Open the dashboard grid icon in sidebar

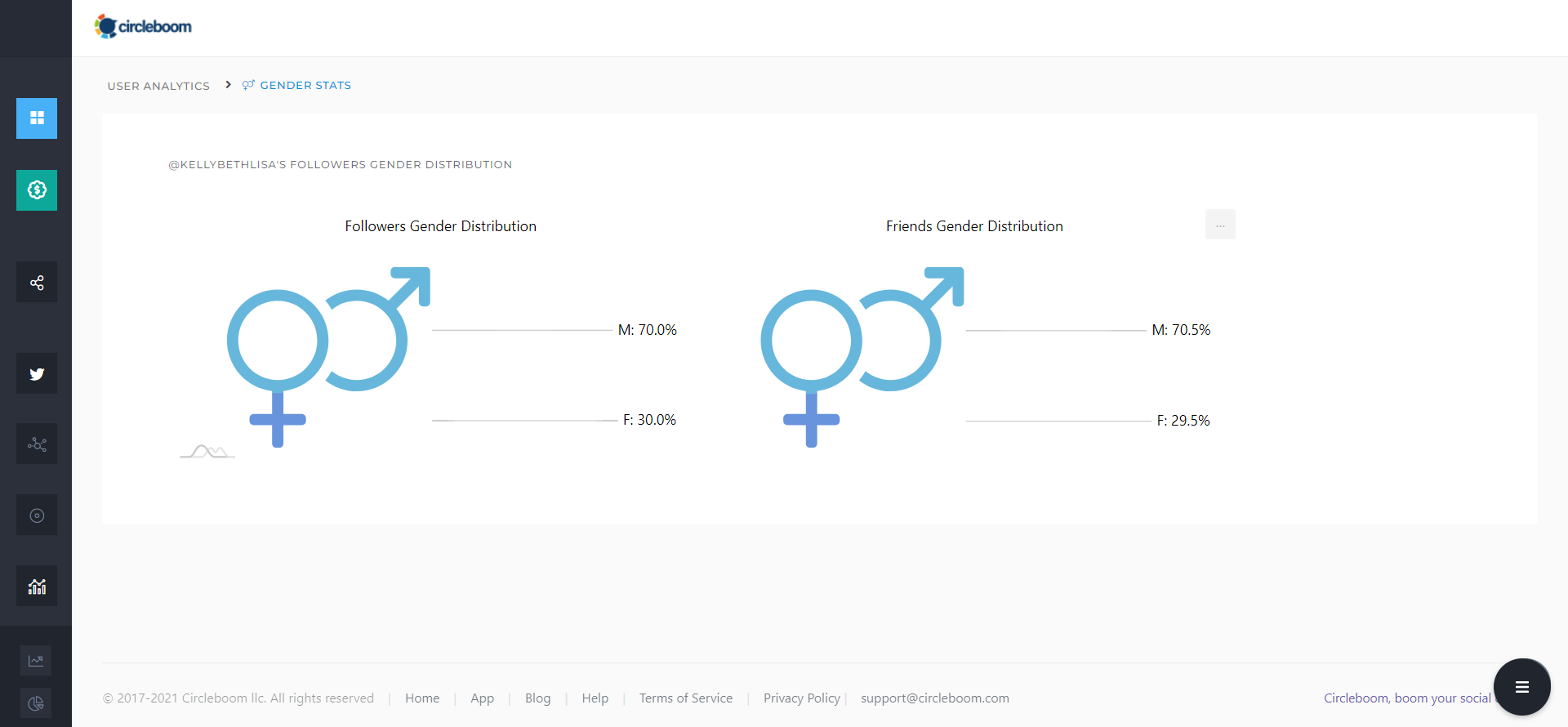[x=37, y=118]
